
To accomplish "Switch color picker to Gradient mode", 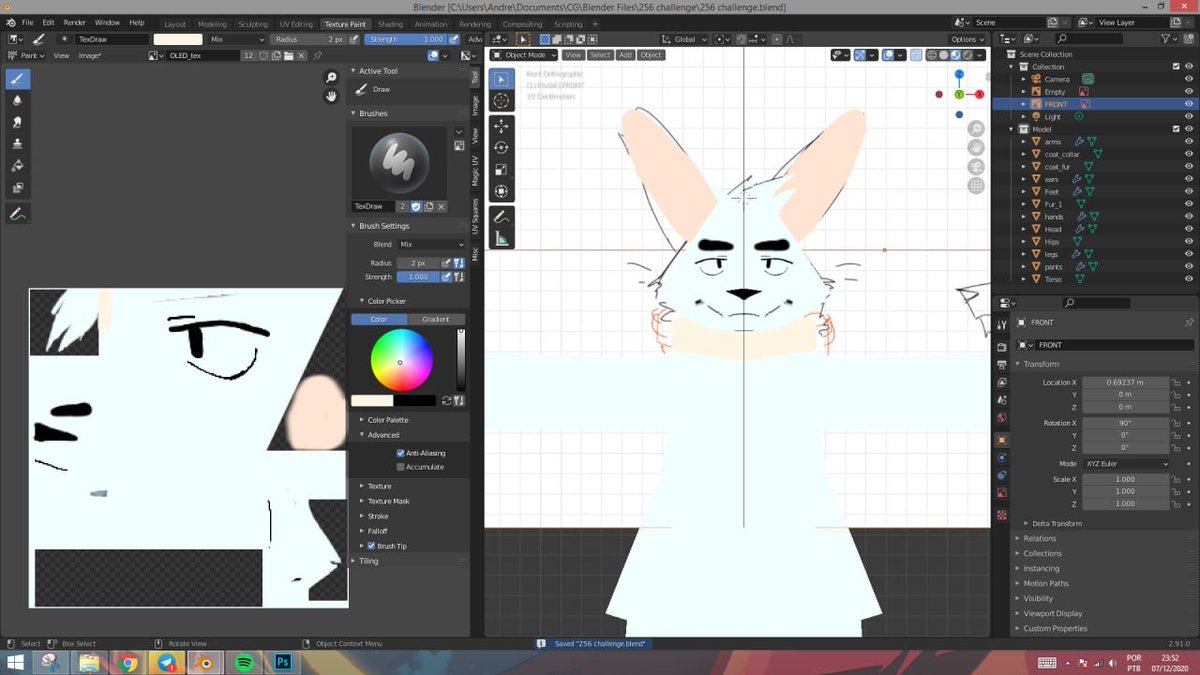I will pyautogui.click(x=436, y=319).
